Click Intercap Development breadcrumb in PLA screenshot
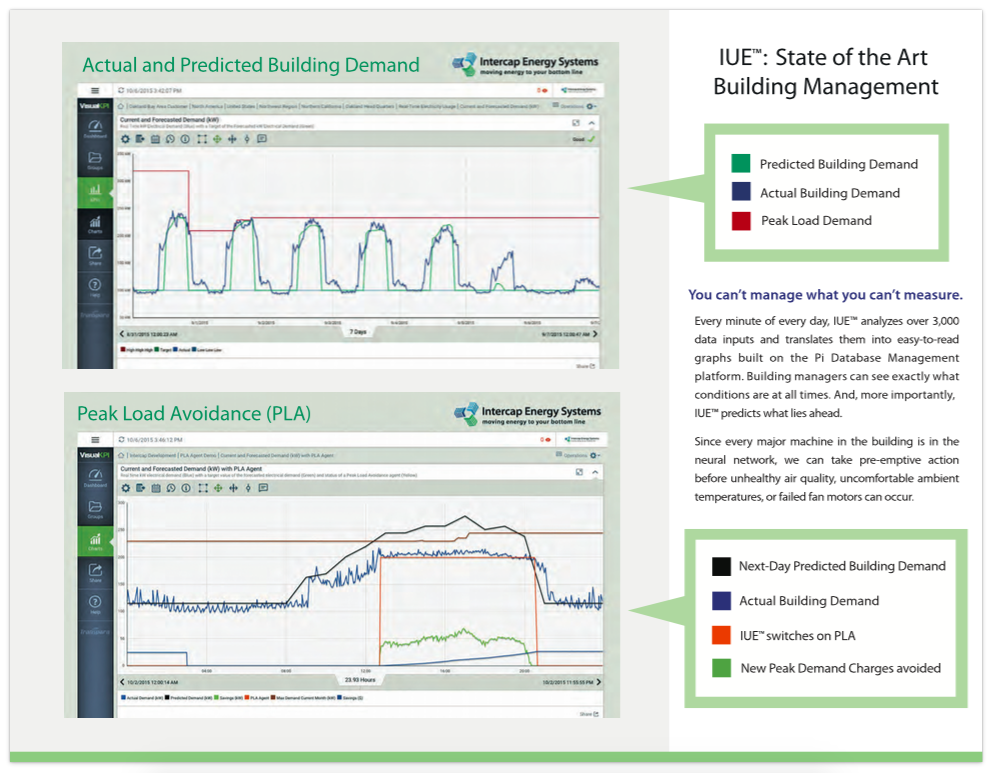Screen dimensions: 996x773 pyautogui.click(x=153, y=455)
